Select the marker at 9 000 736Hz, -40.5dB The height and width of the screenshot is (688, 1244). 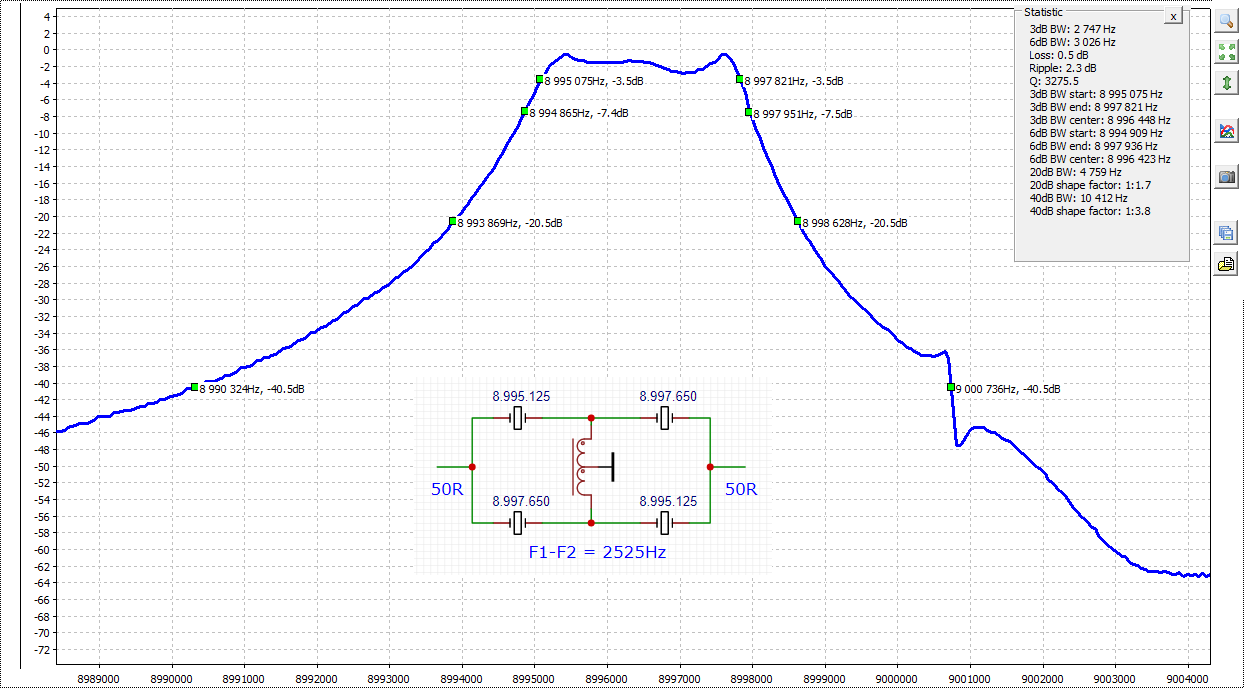coord(950,387)
